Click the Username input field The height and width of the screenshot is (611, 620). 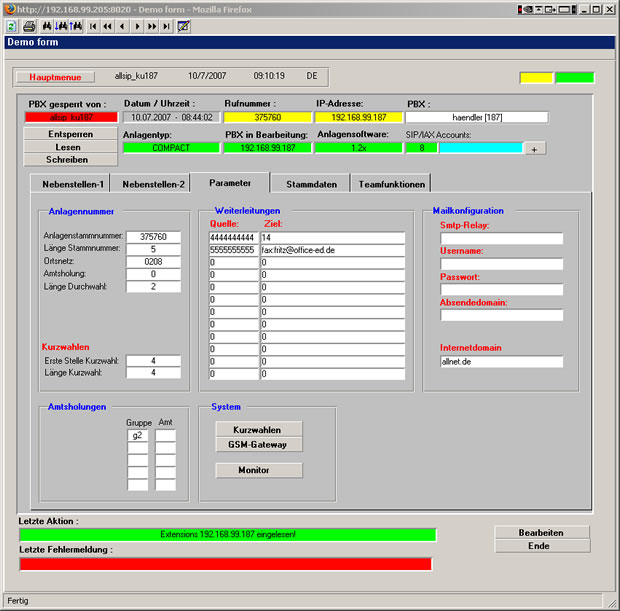click(501, 264)
